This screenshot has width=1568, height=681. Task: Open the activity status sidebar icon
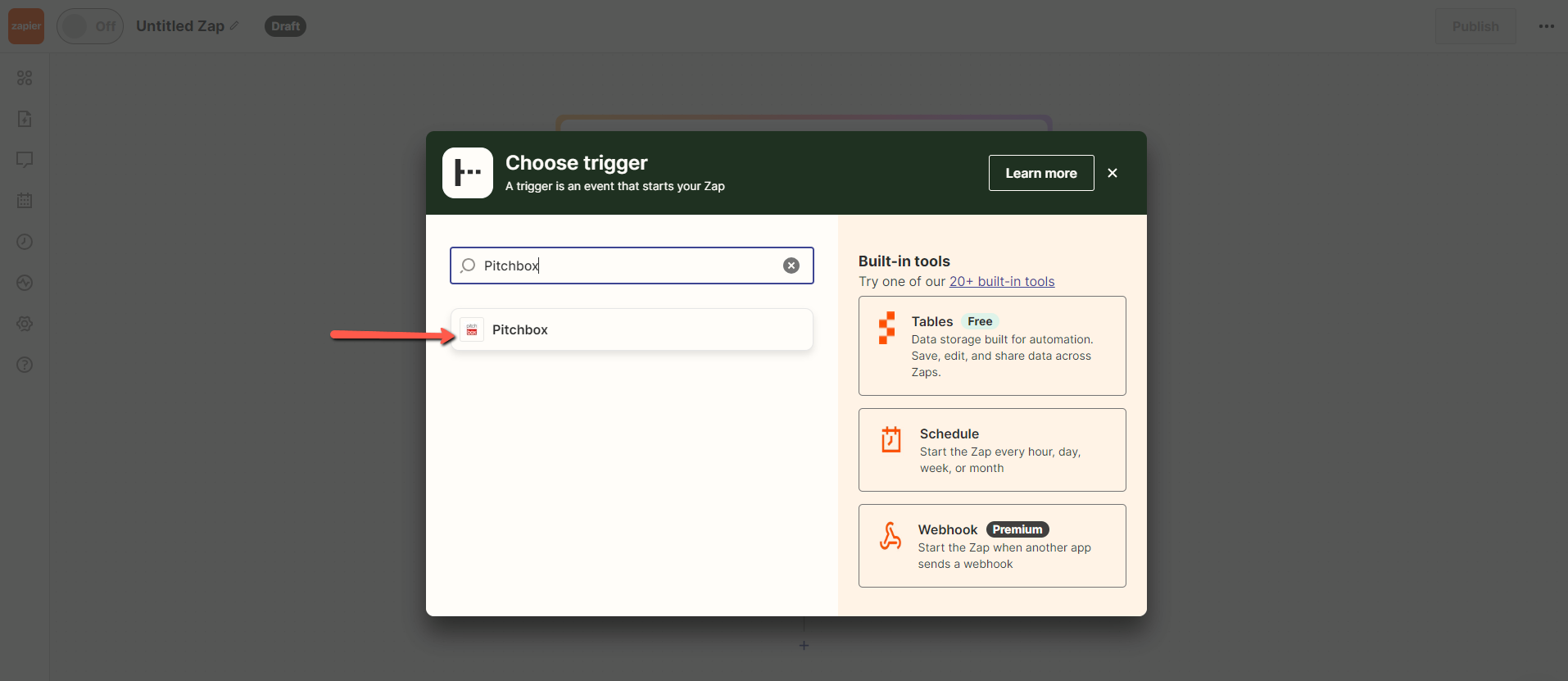(x=25, y=283)
